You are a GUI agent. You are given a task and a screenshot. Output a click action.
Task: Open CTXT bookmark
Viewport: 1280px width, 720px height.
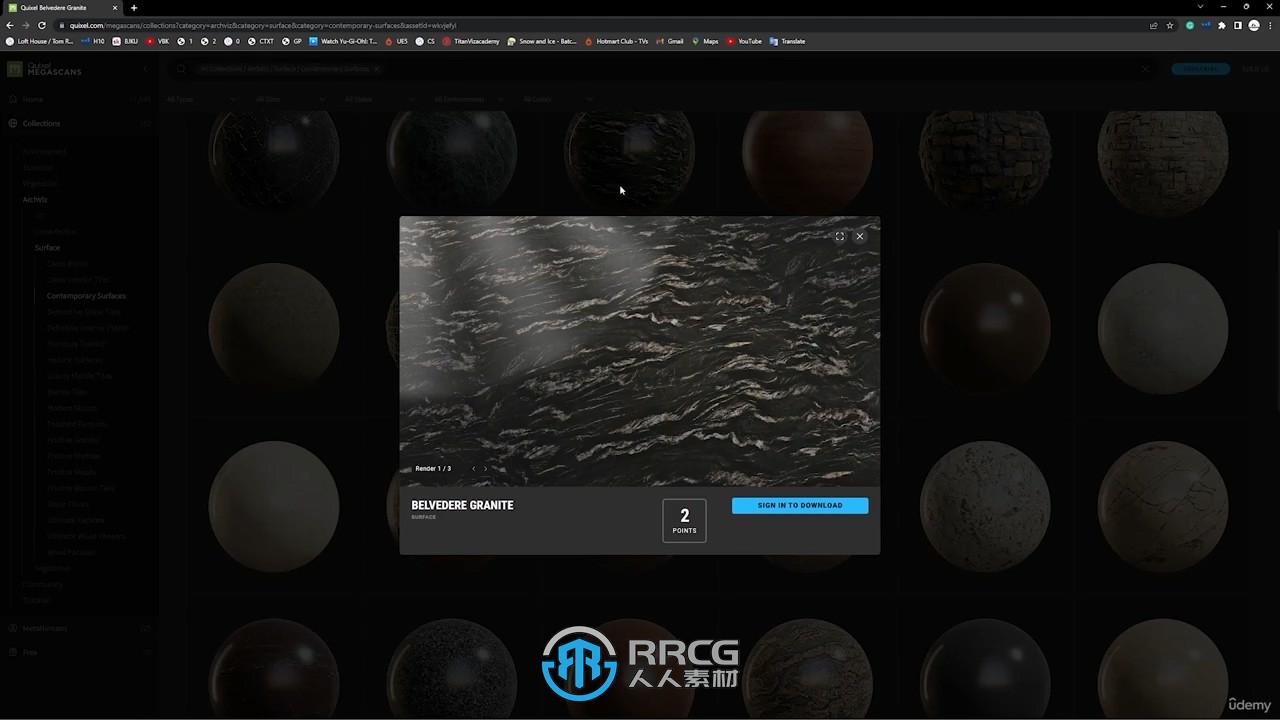tap(261, 41)
